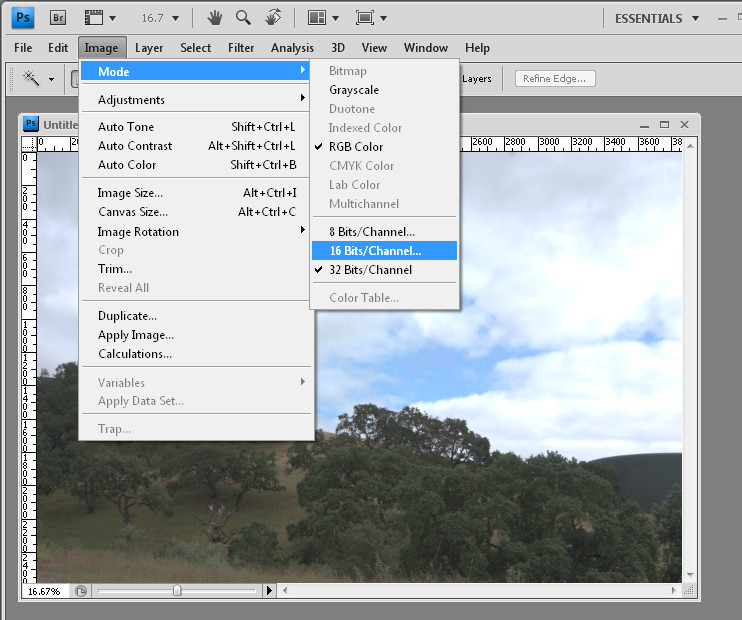
Task: Select checked 32 Bits/Channel option
Action: coord(384,270)
